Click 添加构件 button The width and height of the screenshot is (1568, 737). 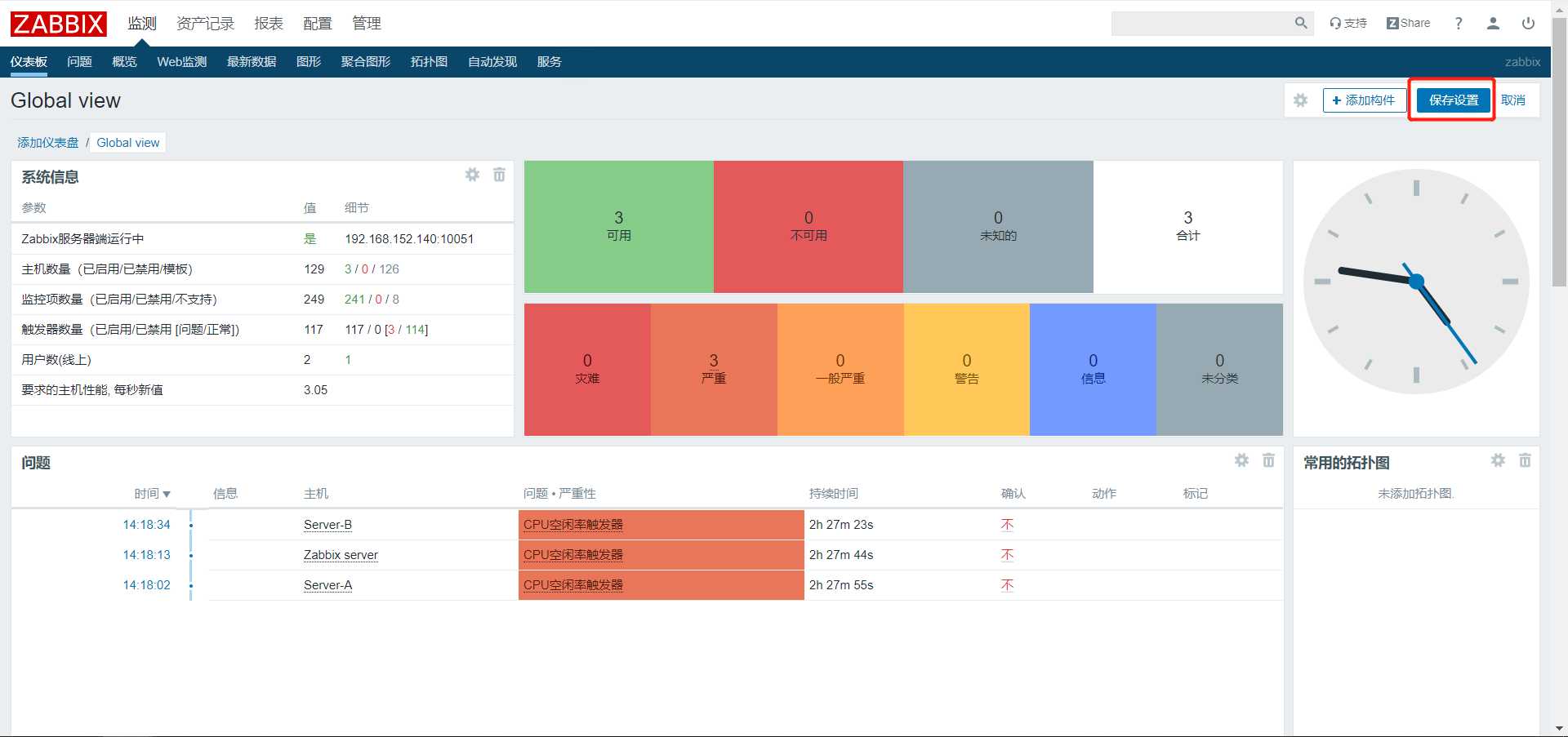tap(1363, 100)
